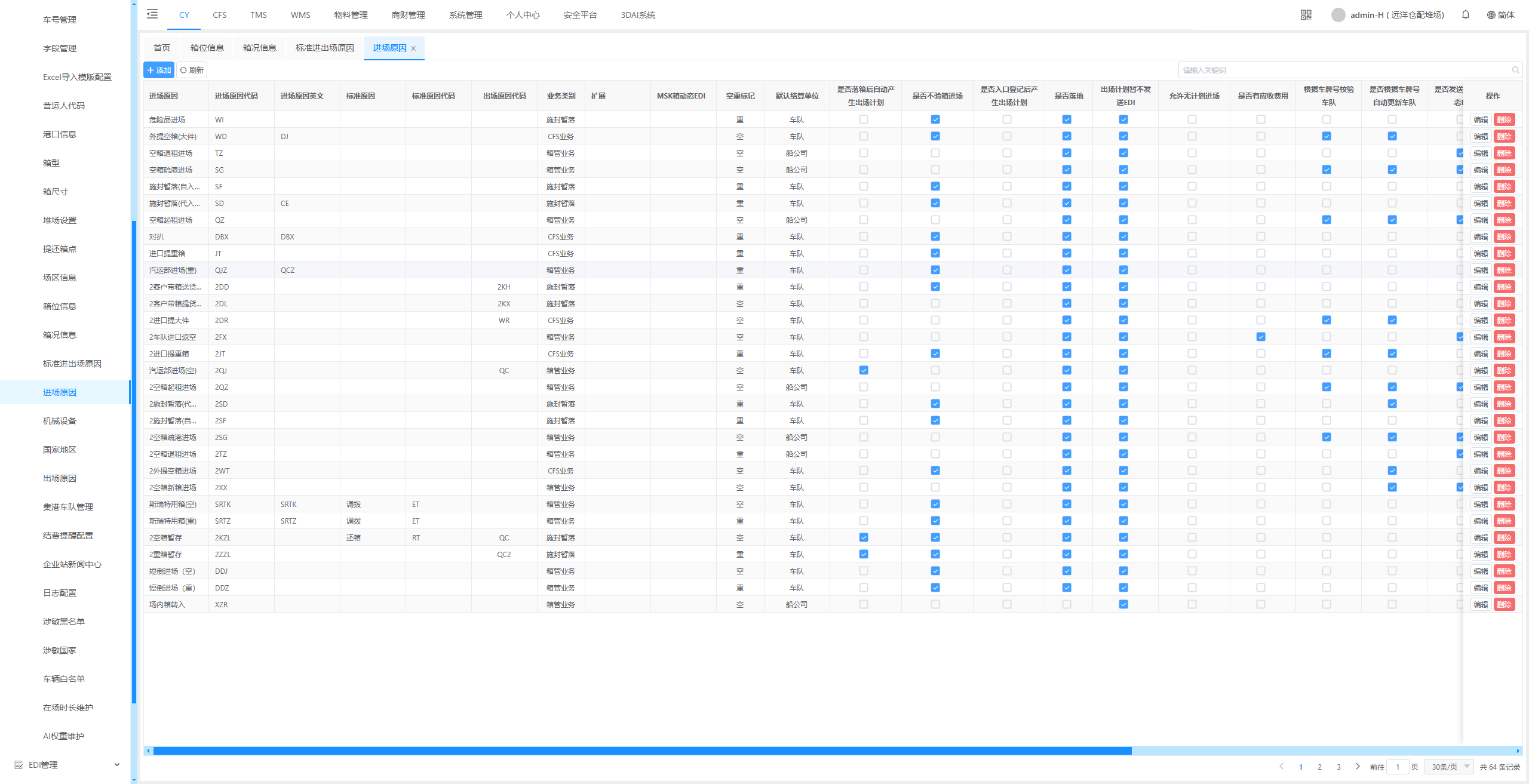
Task: Toggle 是否落箱后自动产生出场计划 for 2空箱暂存
Action: point(864,538)
